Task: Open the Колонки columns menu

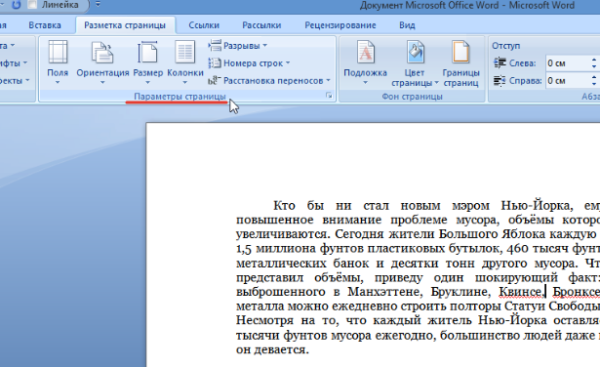Action: pos(185,62)
